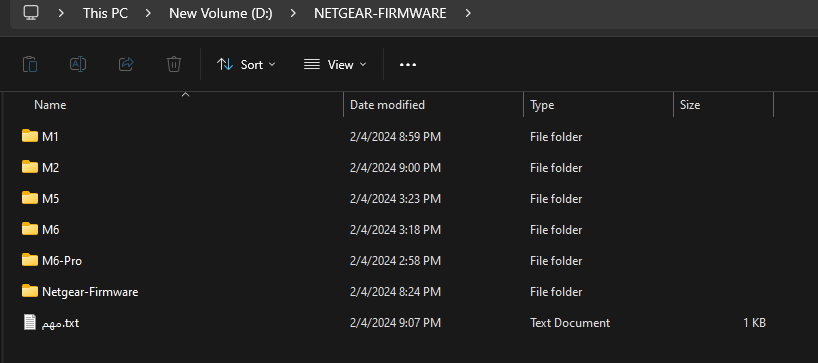Click File folder type in Netgear-Firmware row
This screenshot has width=818, height=363.
[556, 292]
